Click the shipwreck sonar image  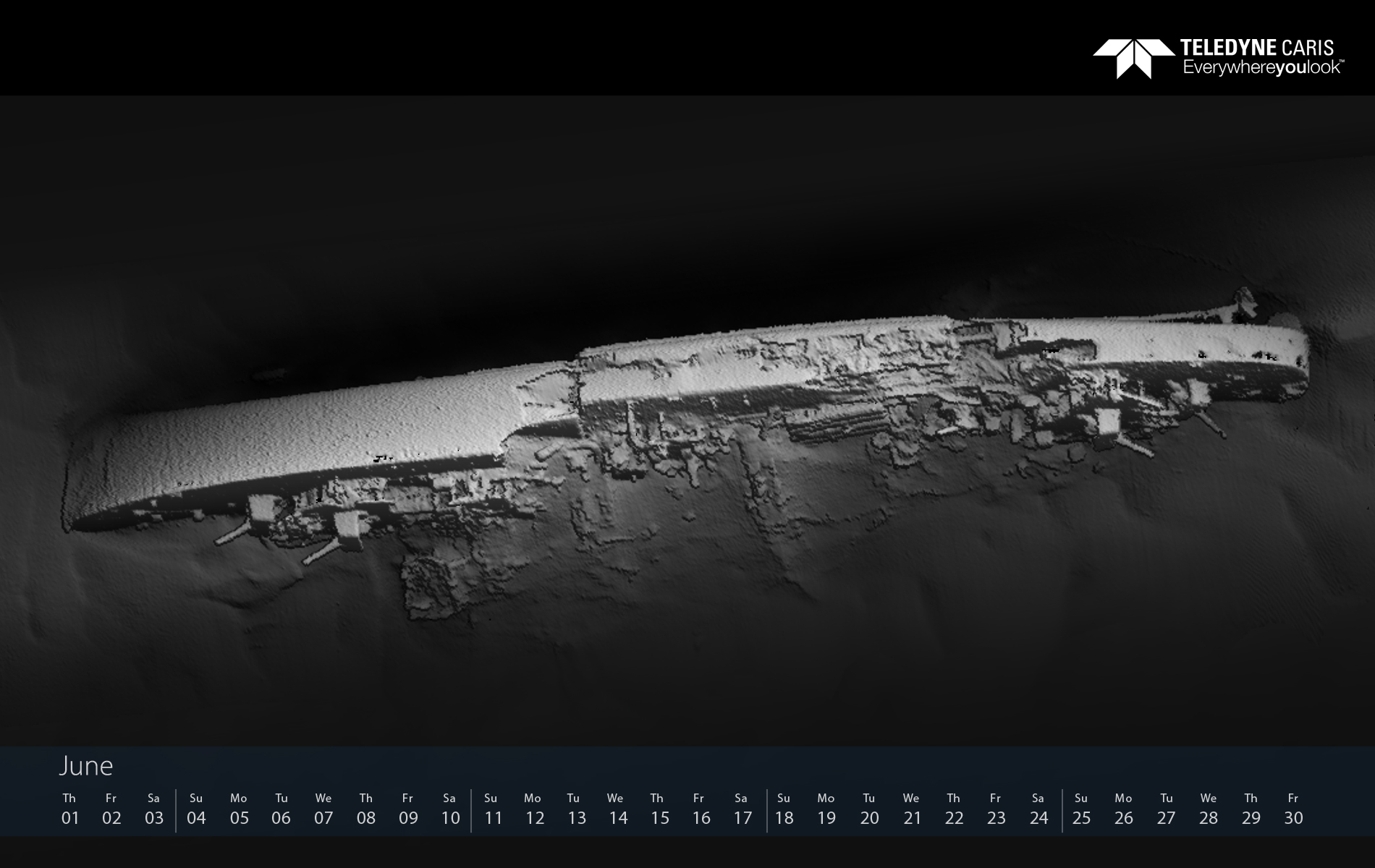click(687, 421)
